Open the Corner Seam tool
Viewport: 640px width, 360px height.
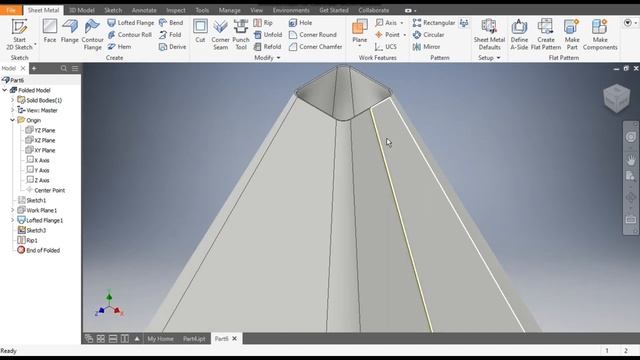[x=220, y=35]
